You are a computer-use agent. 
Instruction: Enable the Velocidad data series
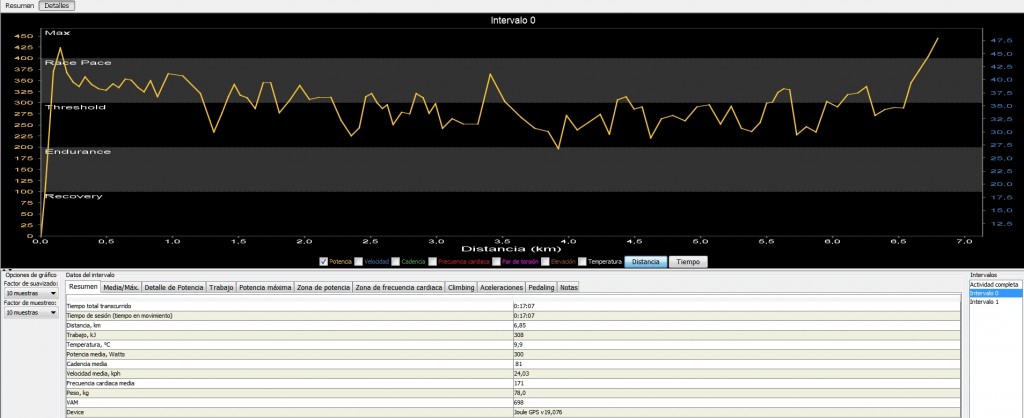[355, 261]
